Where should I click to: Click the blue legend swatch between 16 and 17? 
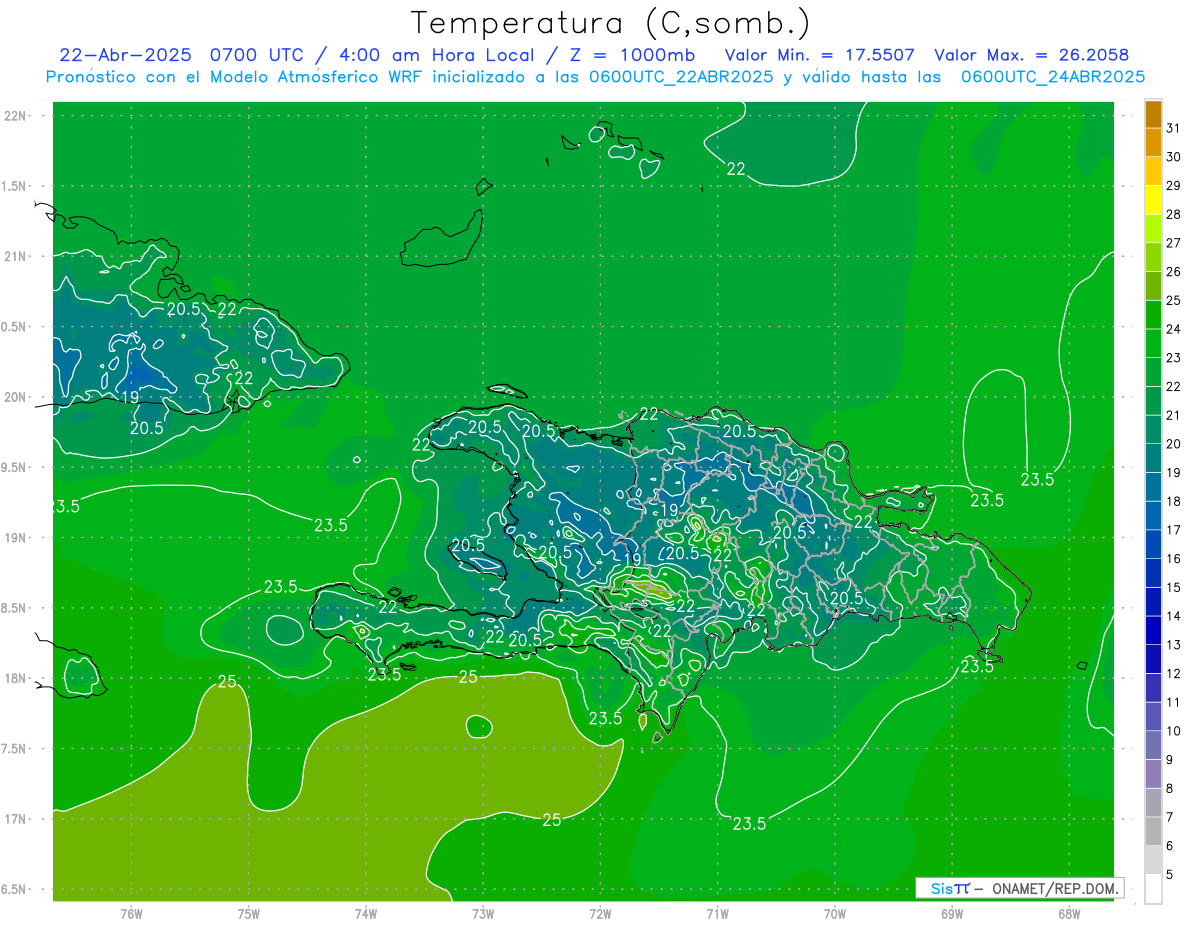click(x=1153, y=545)
